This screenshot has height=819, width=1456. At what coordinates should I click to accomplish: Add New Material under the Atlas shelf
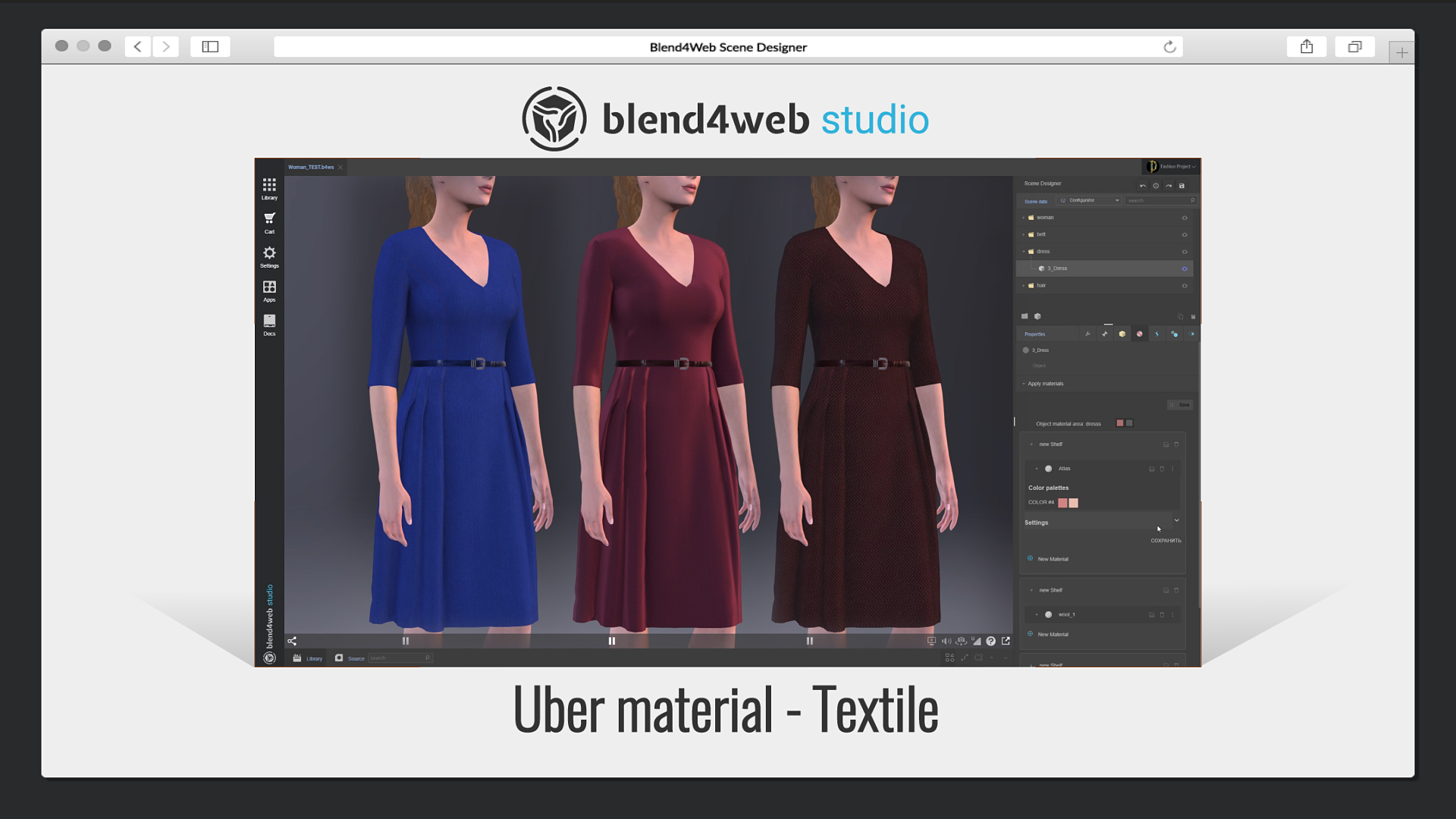(1048, 559)
